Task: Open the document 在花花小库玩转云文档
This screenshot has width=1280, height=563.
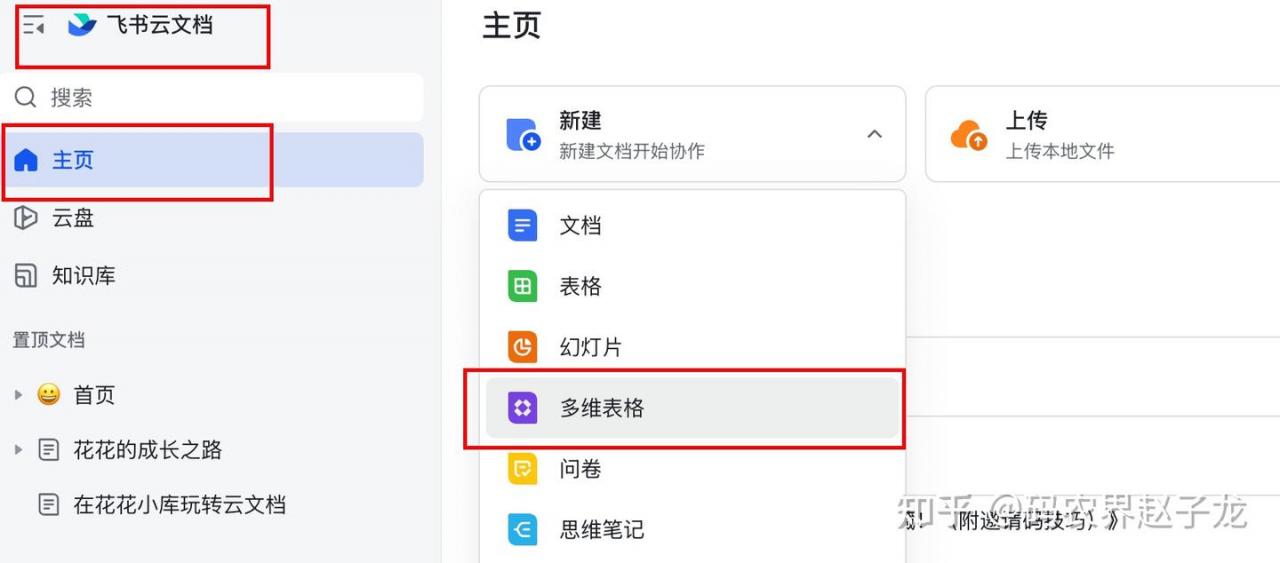Action: 180,504
